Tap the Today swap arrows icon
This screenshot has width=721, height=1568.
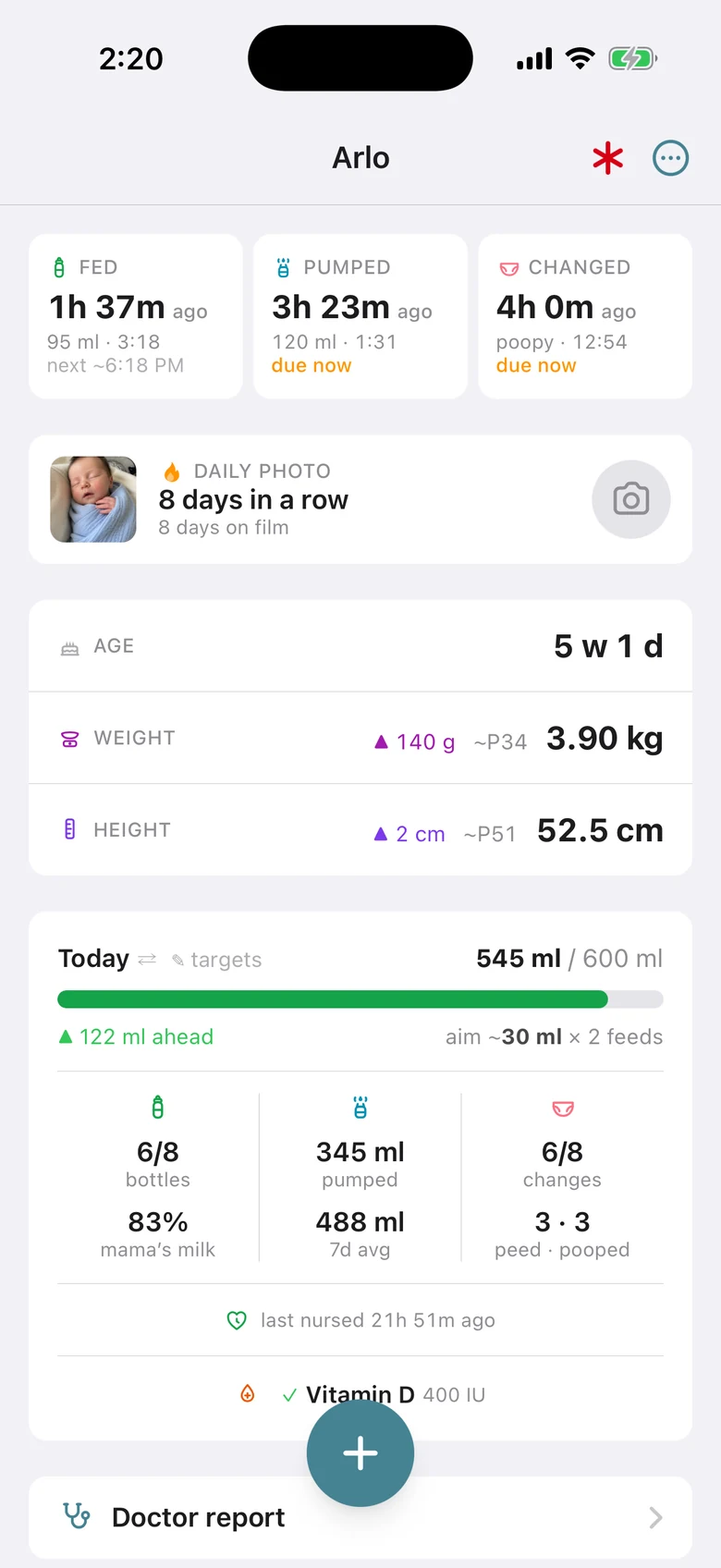pyautogui.click(x=147, y=960)
